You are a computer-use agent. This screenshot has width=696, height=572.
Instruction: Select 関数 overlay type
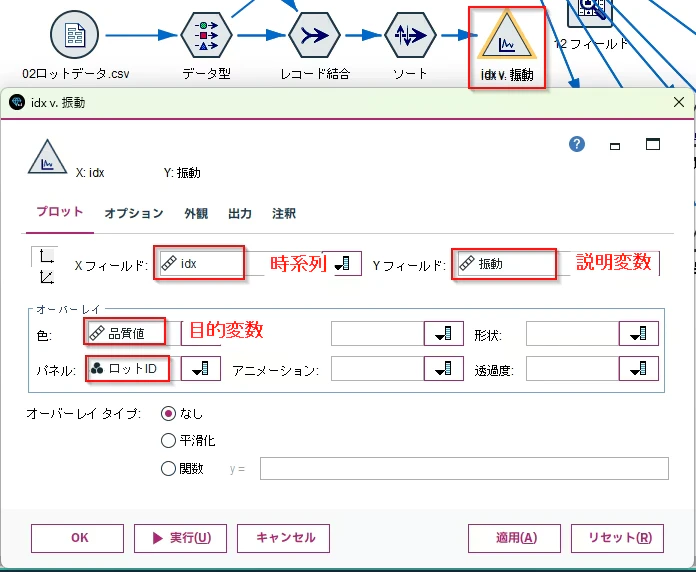click(168, 468)
